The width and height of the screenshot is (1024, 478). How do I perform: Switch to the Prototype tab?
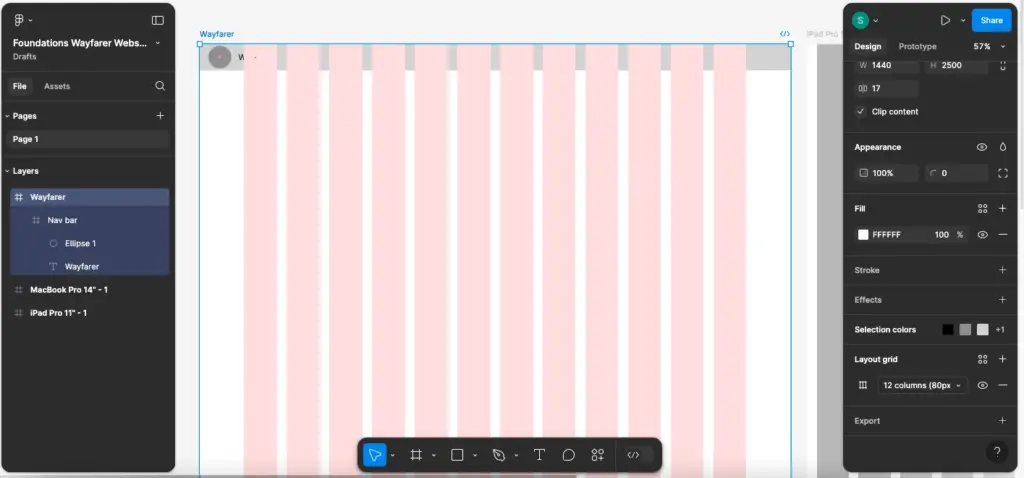click(918, 46)
